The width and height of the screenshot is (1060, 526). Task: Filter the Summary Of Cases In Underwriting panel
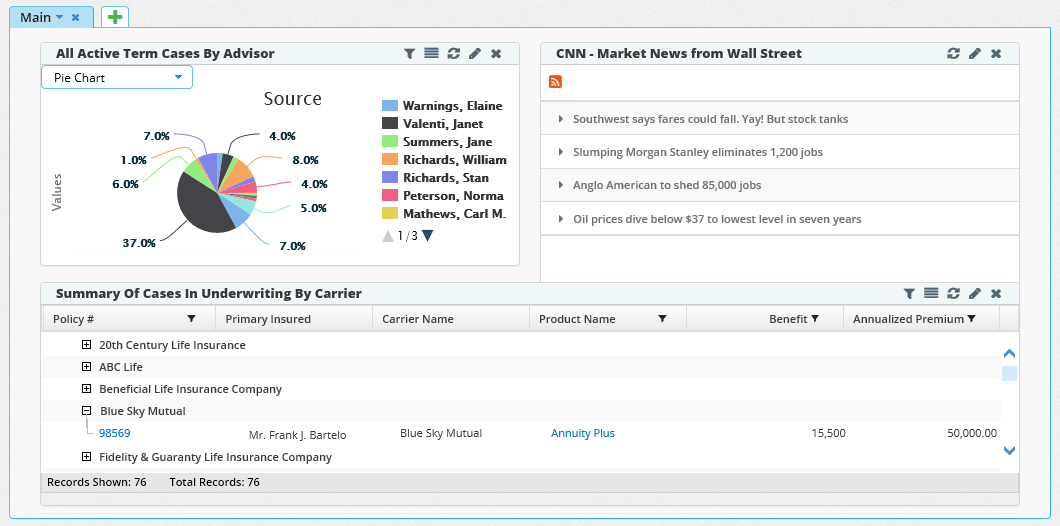click(909, 293)
